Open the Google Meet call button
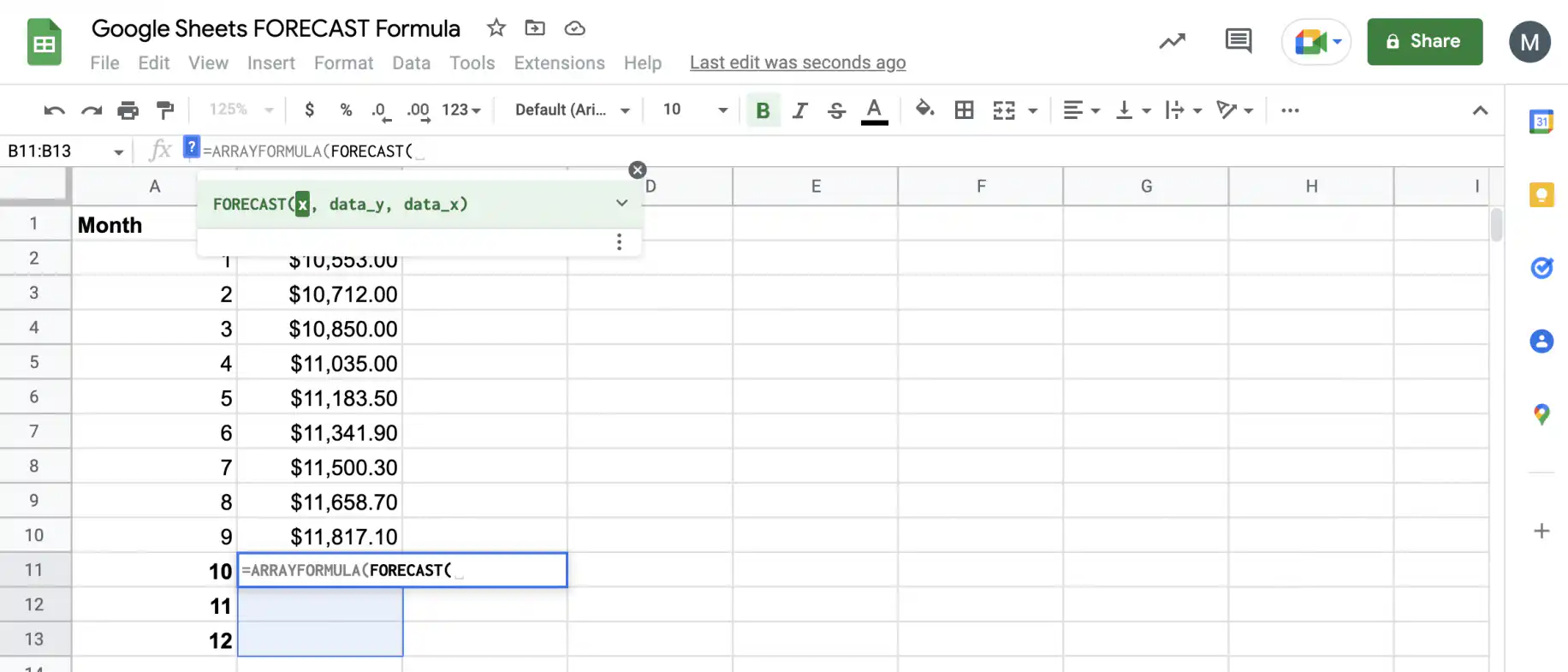Viewport: 1568px width, 672px height. point(1316,42)
